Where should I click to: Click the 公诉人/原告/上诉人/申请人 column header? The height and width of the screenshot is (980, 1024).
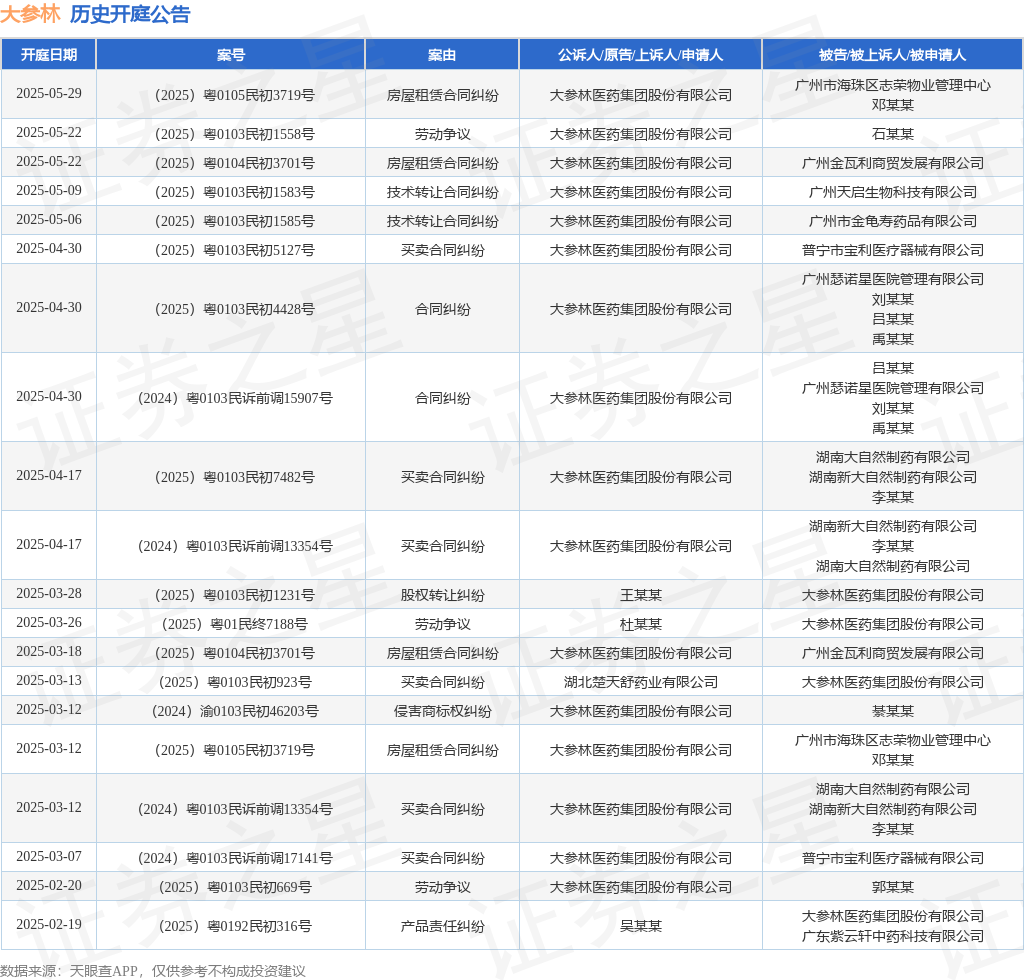[x=641, y=55]
